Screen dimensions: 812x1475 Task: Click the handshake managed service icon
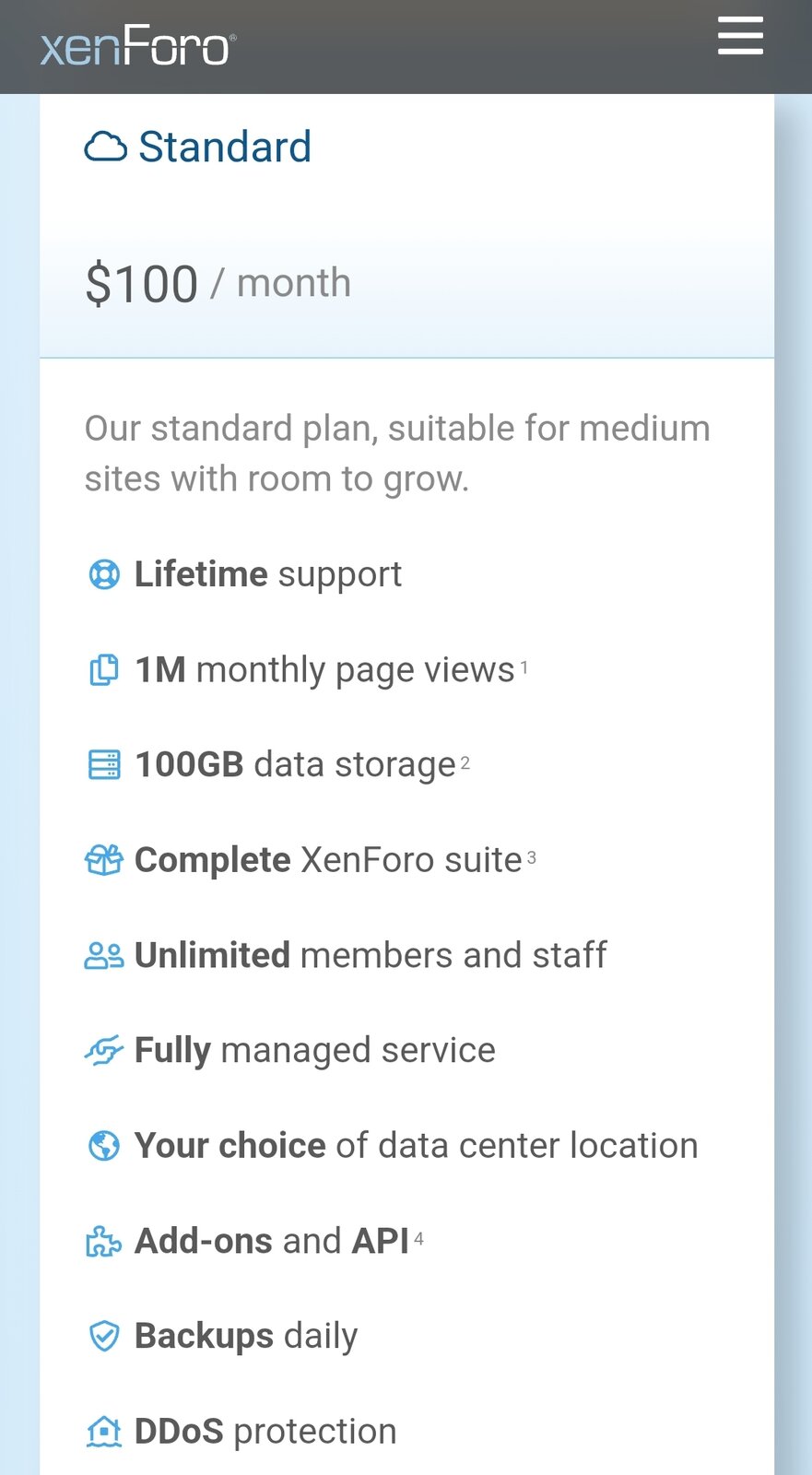[x=104, y=1051]
